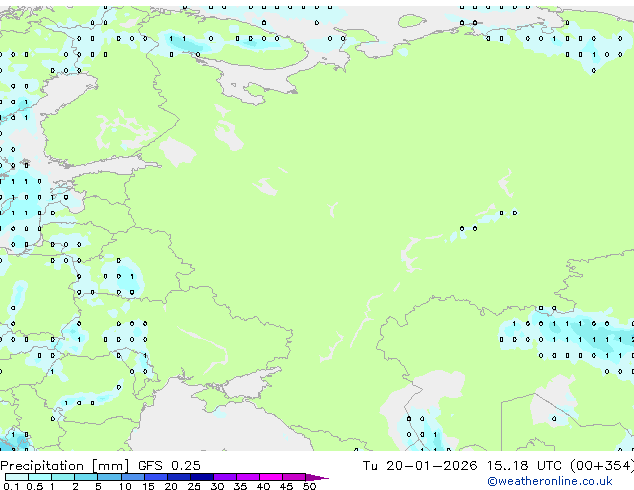Viewport: 634px width, 490px height.
Task: Click the 1–2 mm legend swatch
Action: [63, 477]
